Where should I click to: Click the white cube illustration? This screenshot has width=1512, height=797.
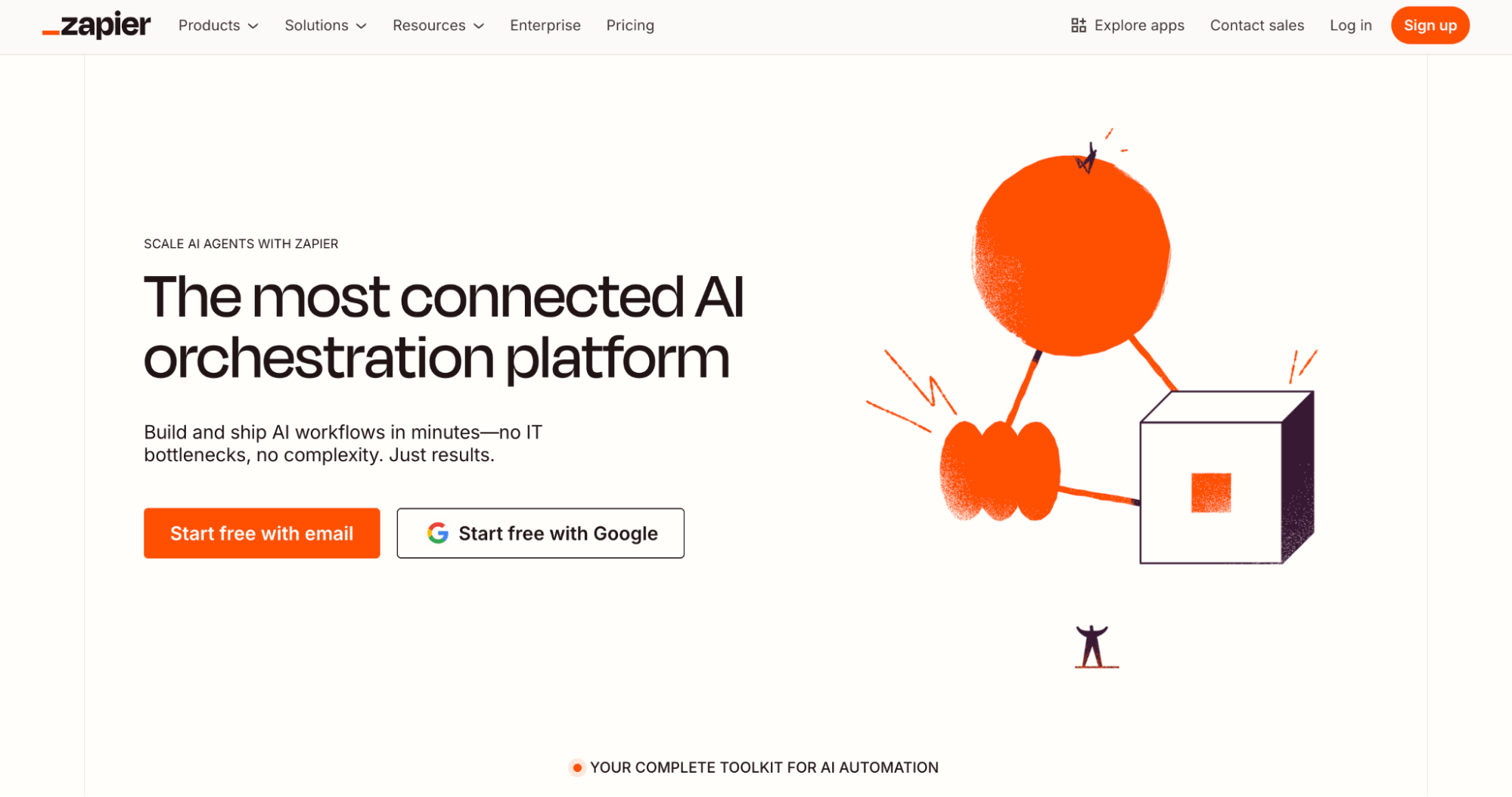[x=1225, y=476]
